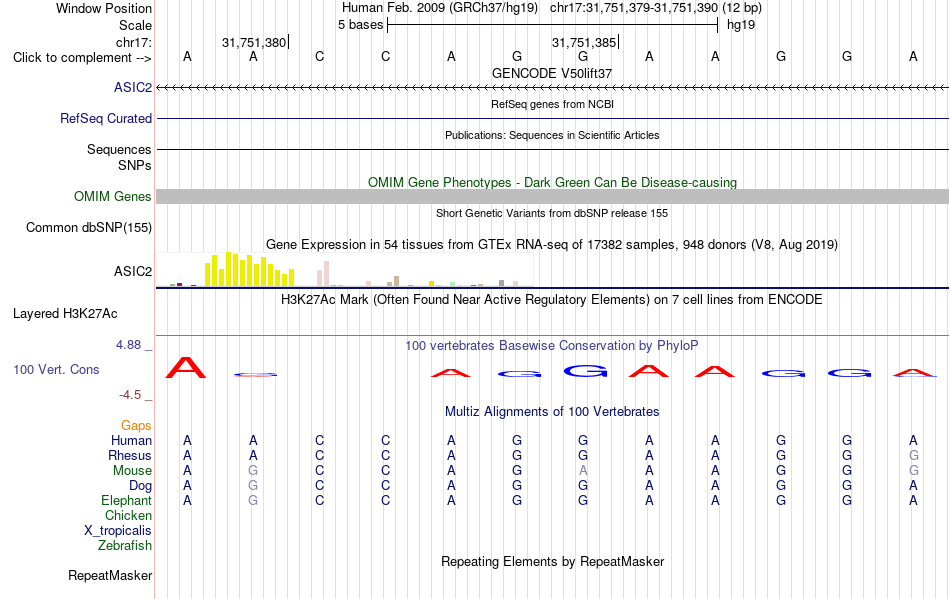Click the tall yellow GTEx expression bars

coord(250,270)
